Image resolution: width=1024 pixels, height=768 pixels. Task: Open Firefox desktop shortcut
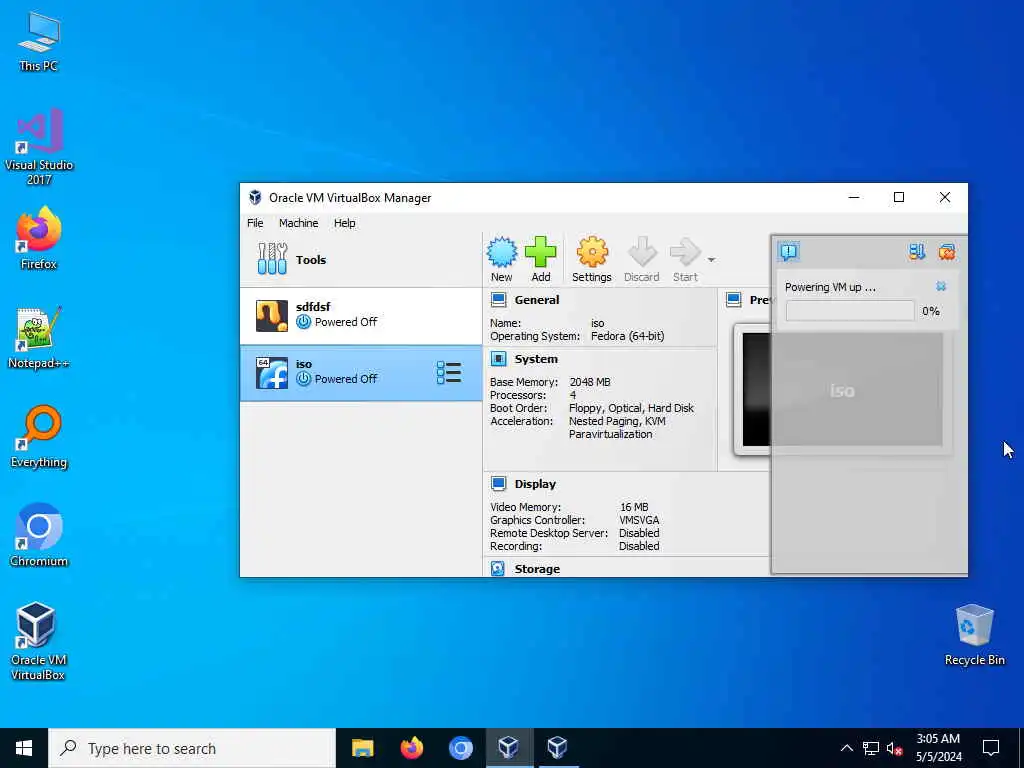[39, 238]
